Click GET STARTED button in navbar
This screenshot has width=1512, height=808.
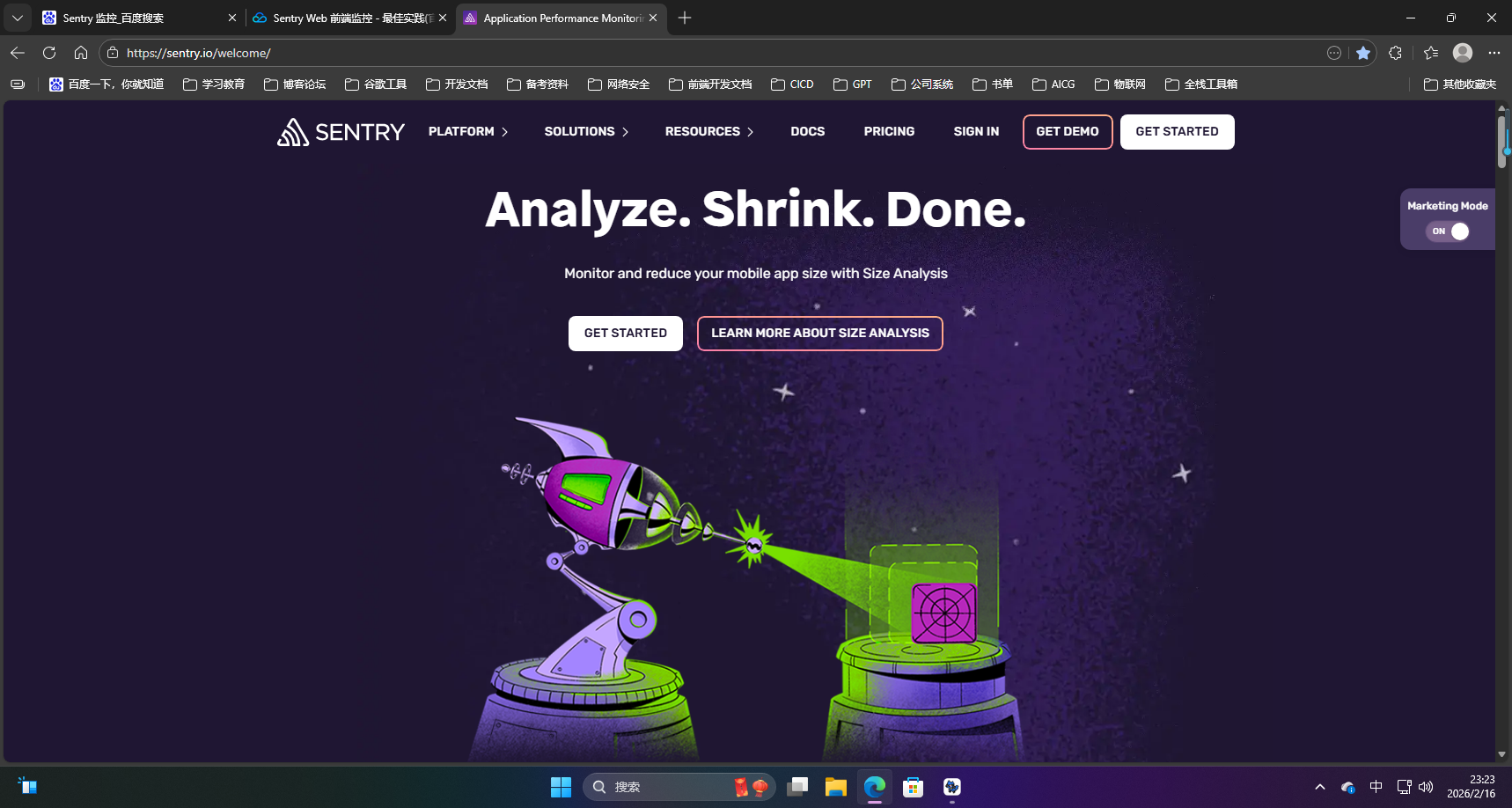pyautogui.click(x=1178, y=132)
